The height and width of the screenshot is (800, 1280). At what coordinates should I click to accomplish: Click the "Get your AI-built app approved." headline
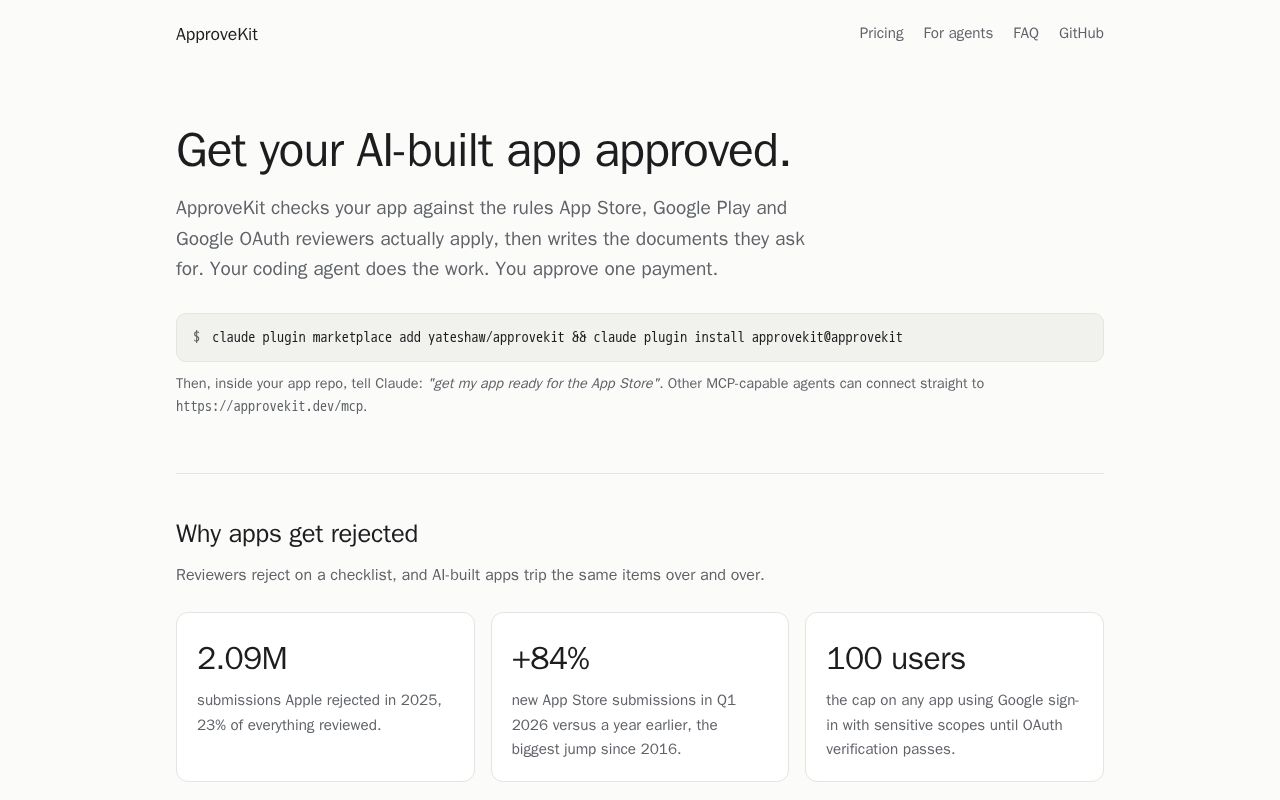[483, 150]
